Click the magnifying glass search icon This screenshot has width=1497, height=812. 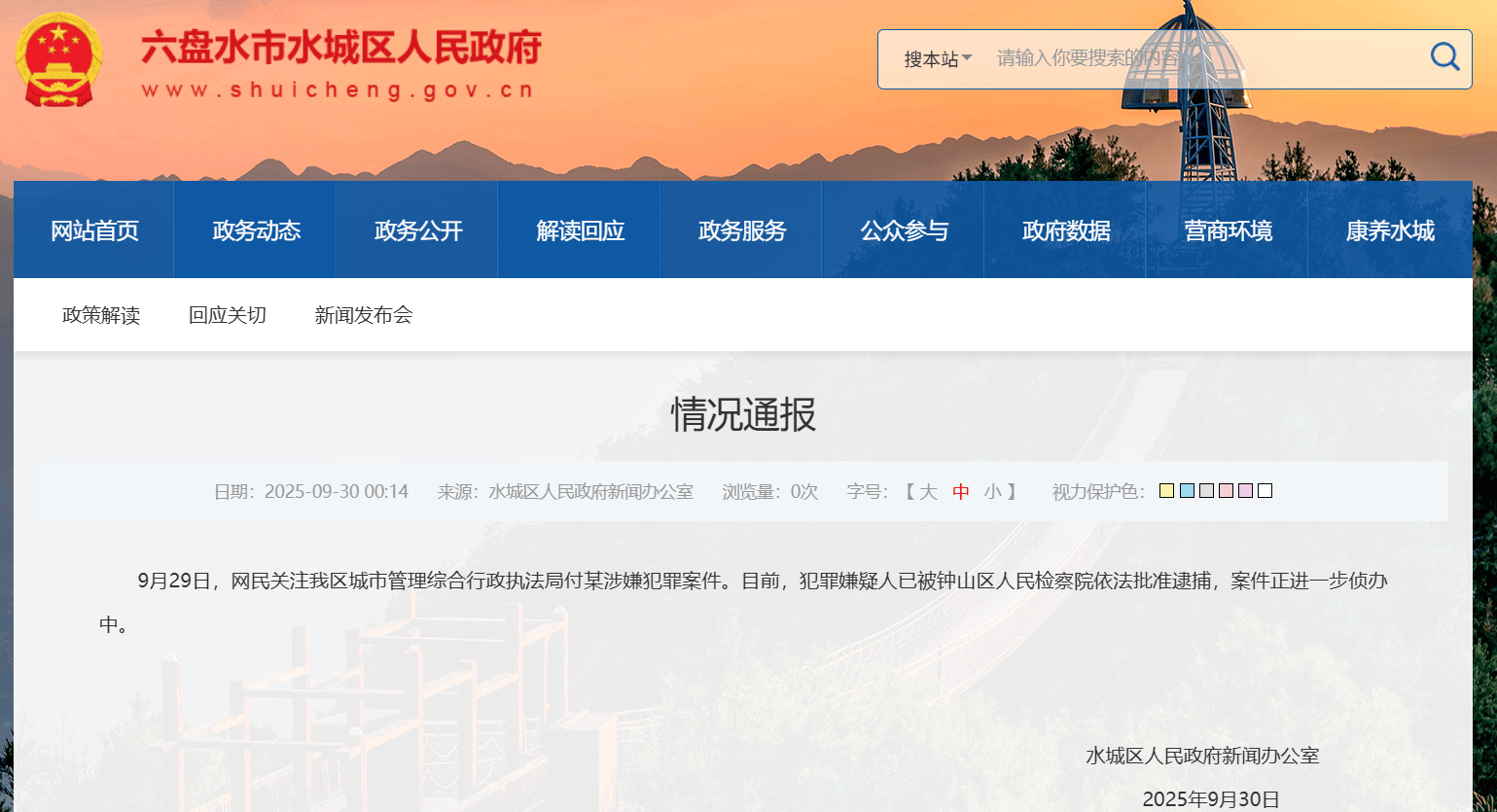(1444, 57)
